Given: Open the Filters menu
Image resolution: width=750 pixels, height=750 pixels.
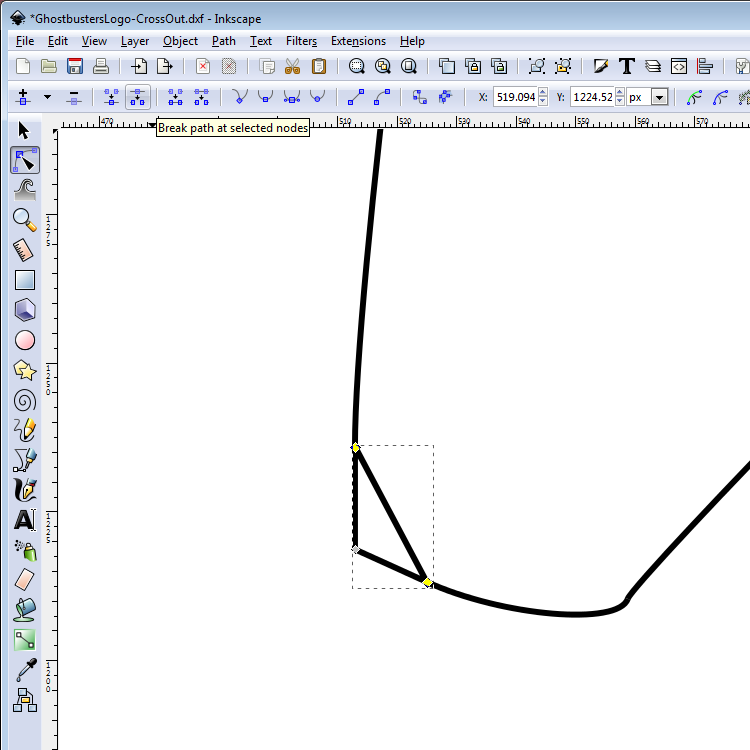Looking at the screenshot, I should [301, 41].
